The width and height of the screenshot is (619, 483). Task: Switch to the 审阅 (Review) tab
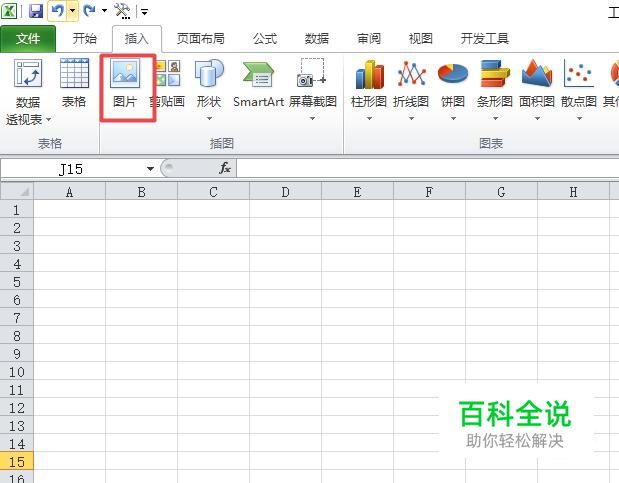tap(369, 39)
